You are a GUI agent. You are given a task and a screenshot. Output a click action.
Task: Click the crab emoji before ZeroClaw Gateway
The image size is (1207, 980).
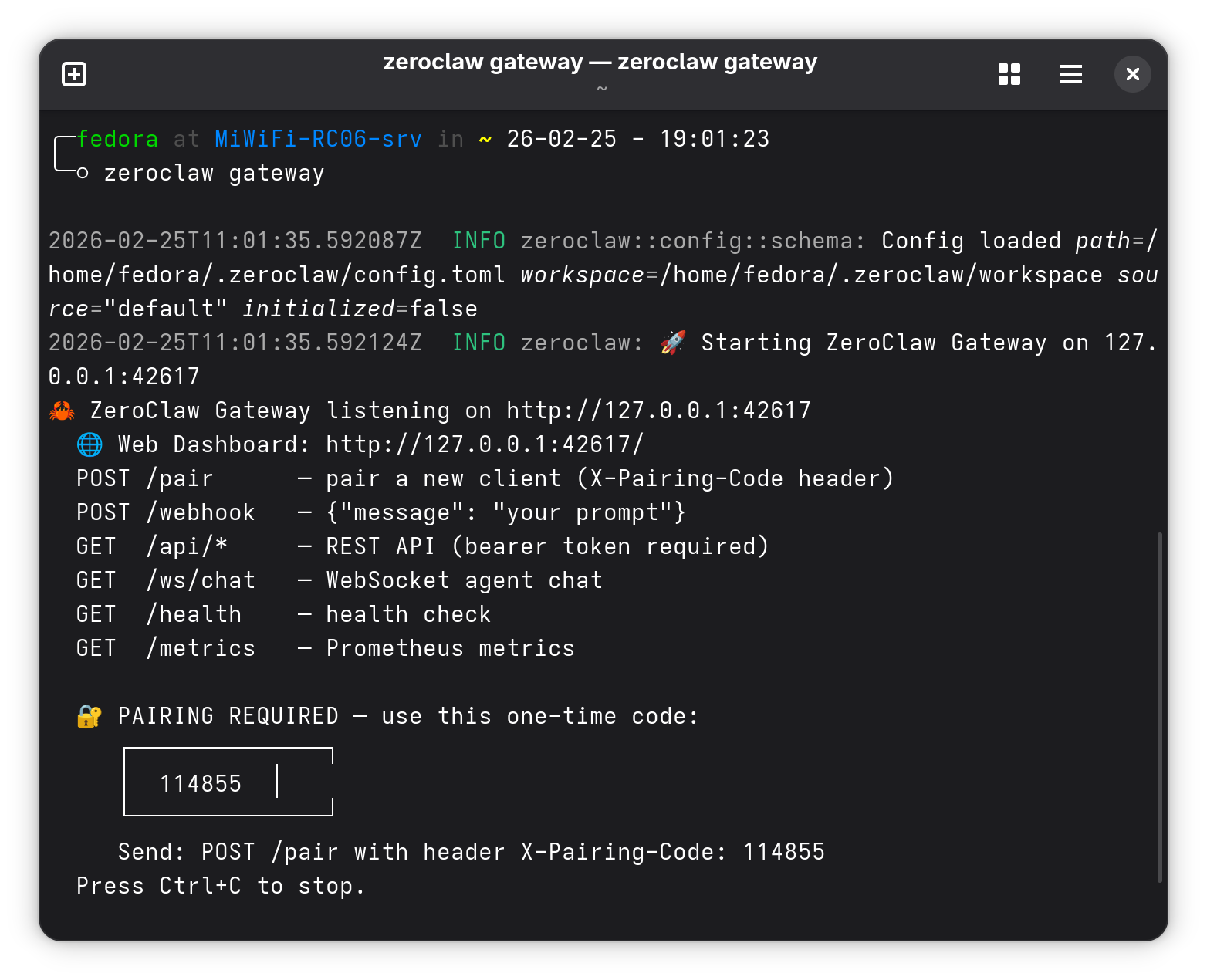click(x=62, y=411)
